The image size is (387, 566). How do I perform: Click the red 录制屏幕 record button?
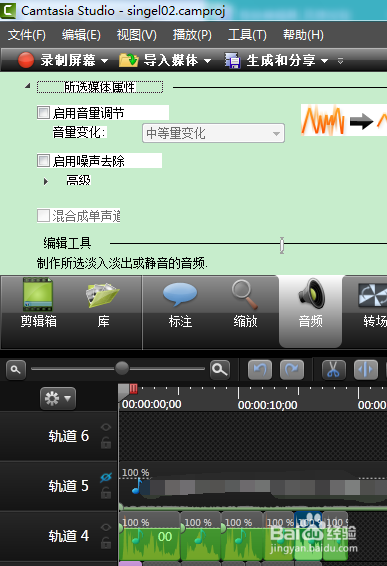[26, 60]
